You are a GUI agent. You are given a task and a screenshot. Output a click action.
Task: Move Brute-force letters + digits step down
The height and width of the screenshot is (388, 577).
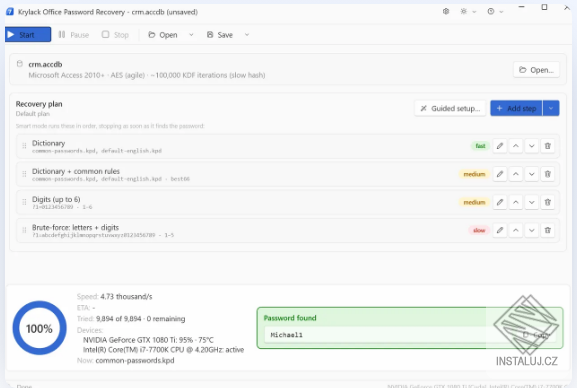[532, 230]
